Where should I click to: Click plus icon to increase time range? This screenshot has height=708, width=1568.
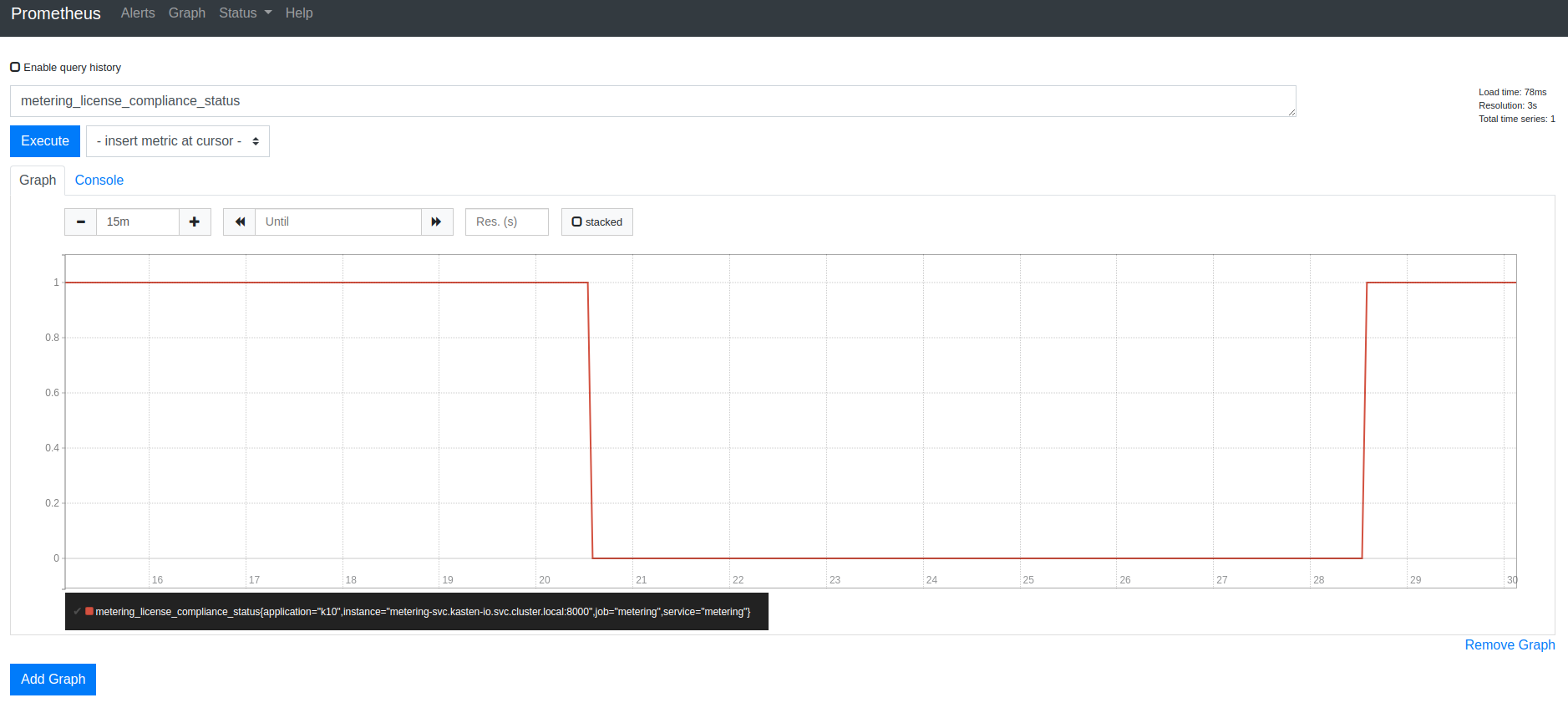[195, 222]
